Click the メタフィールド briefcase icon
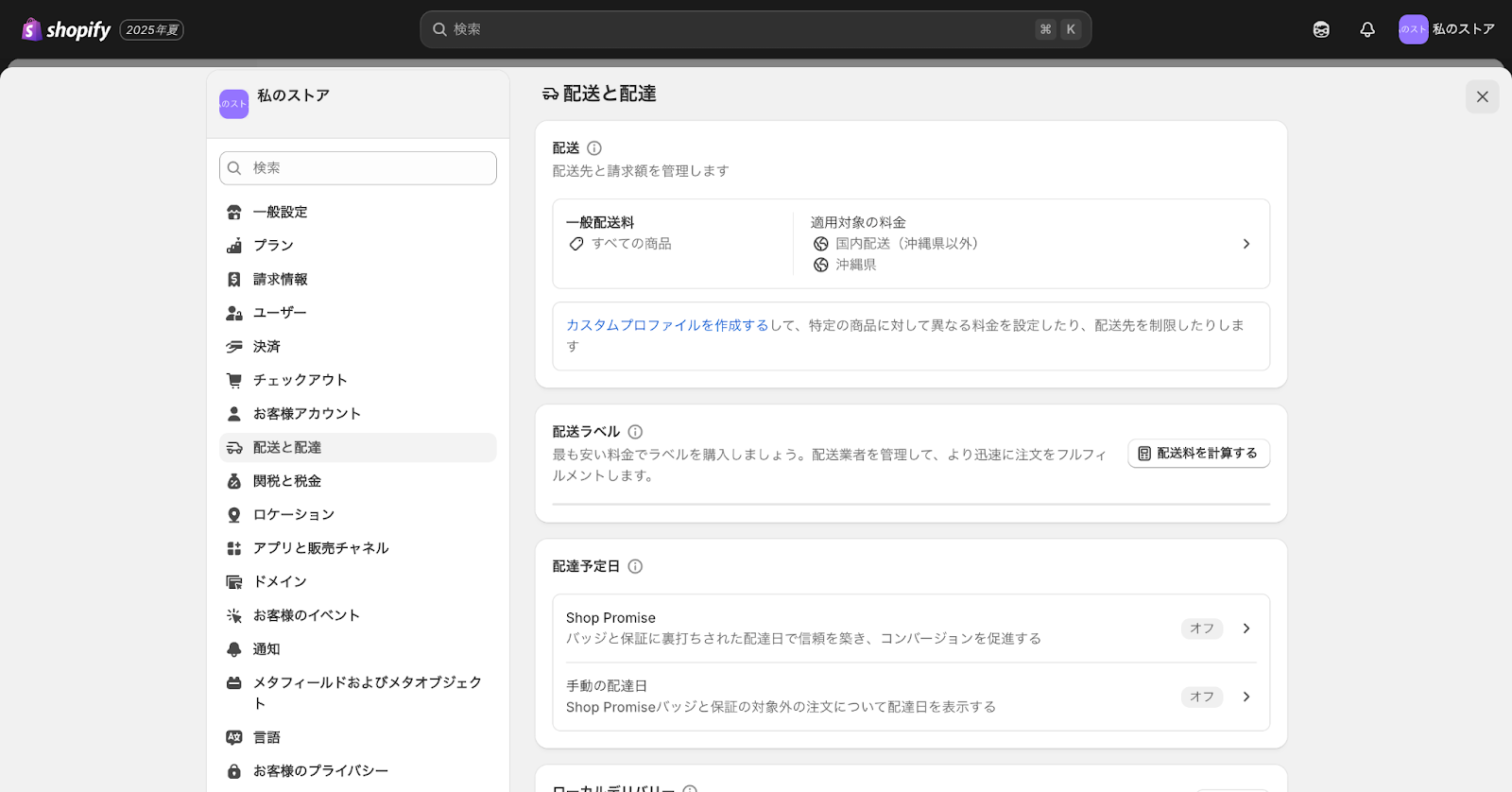Screen dimensions: 1512x792 [x=234, y=682]
